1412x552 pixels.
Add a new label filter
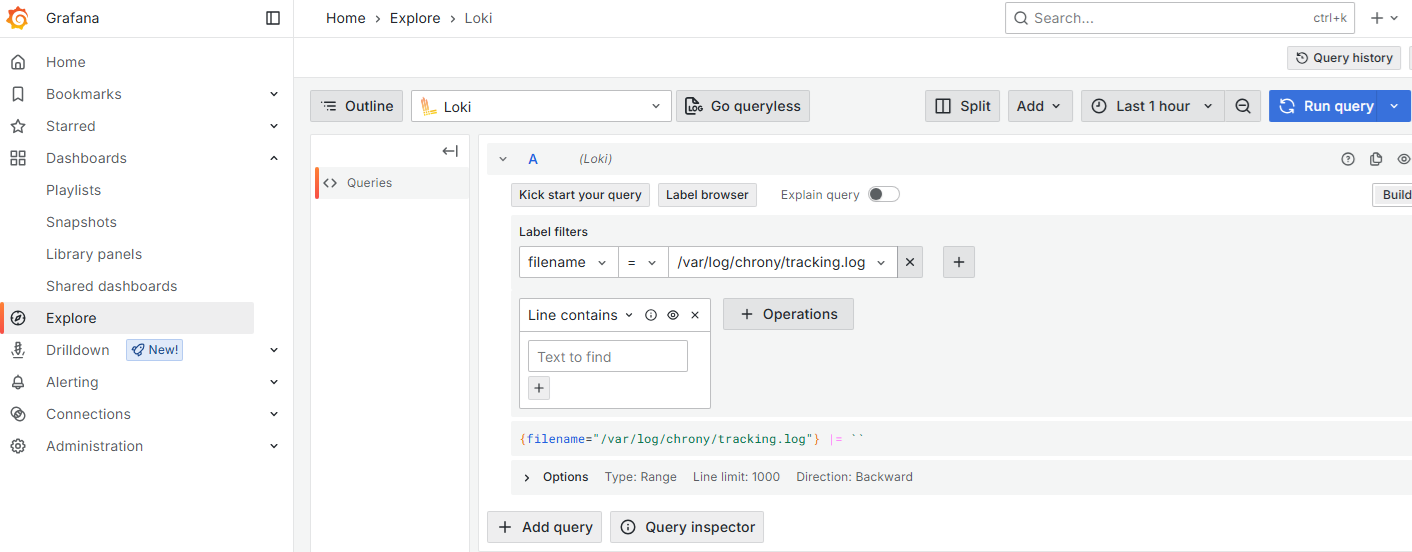tap(958, 262)
